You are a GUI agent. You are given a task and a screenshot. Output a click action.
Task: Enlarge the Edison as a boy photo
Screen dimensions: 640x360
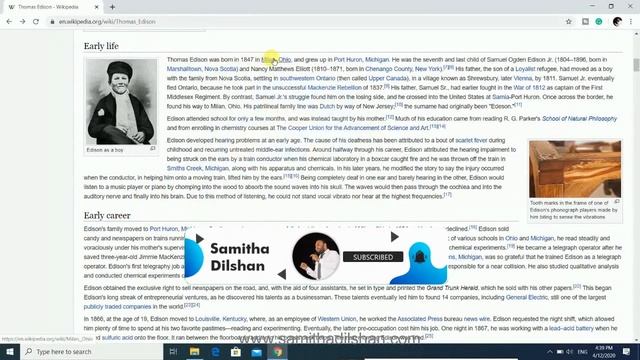click(x=122, y=102)
